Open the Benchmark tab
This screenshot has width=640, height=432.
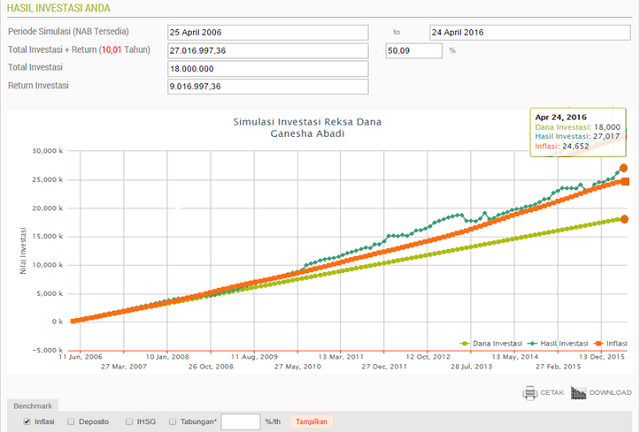pyautogui.click(x=33, y=405)
